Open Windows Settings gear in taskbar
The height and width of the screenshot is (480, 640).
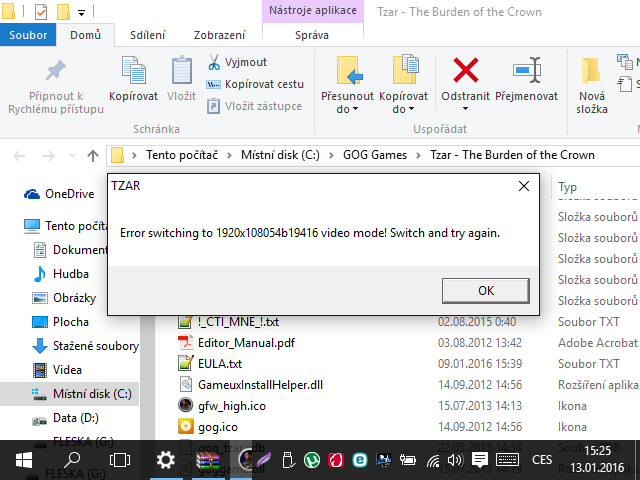point(165,460)
